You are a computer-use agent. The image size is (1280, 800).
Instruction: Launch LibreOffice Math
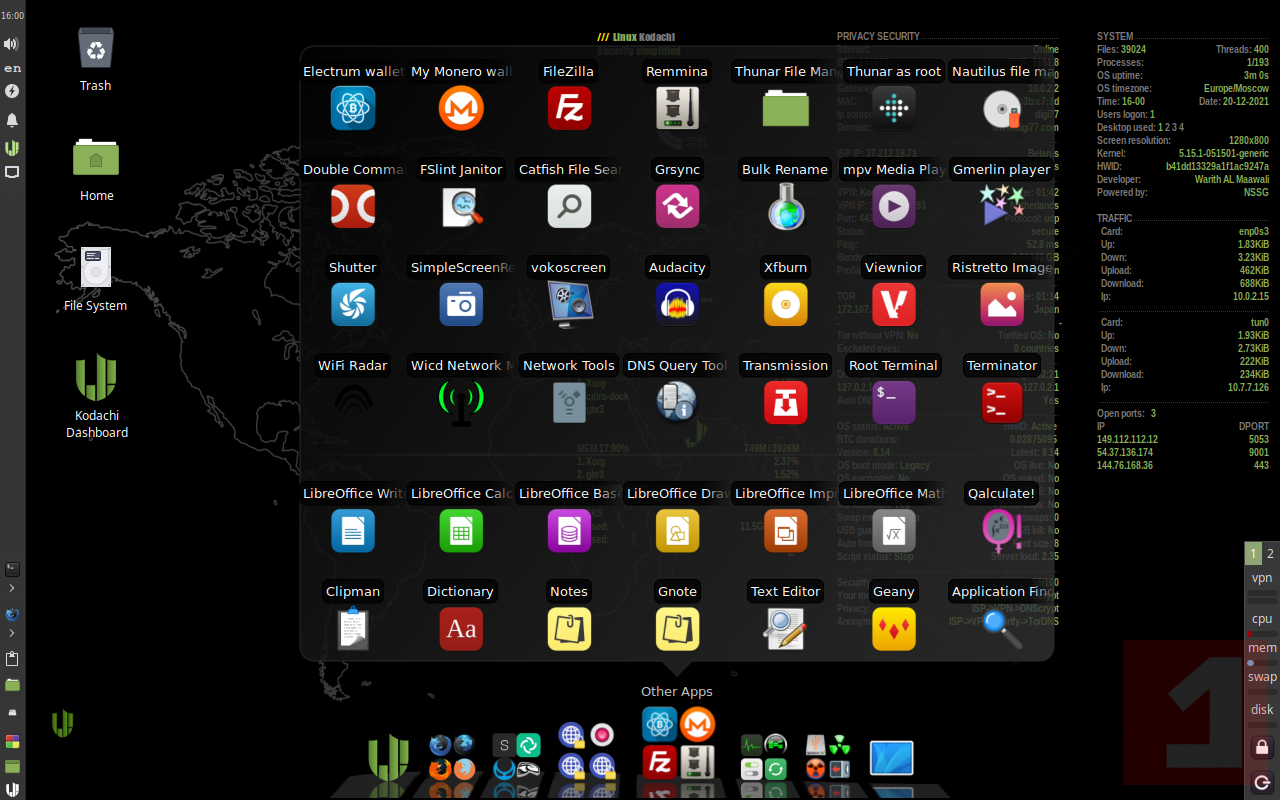(894, 530)
